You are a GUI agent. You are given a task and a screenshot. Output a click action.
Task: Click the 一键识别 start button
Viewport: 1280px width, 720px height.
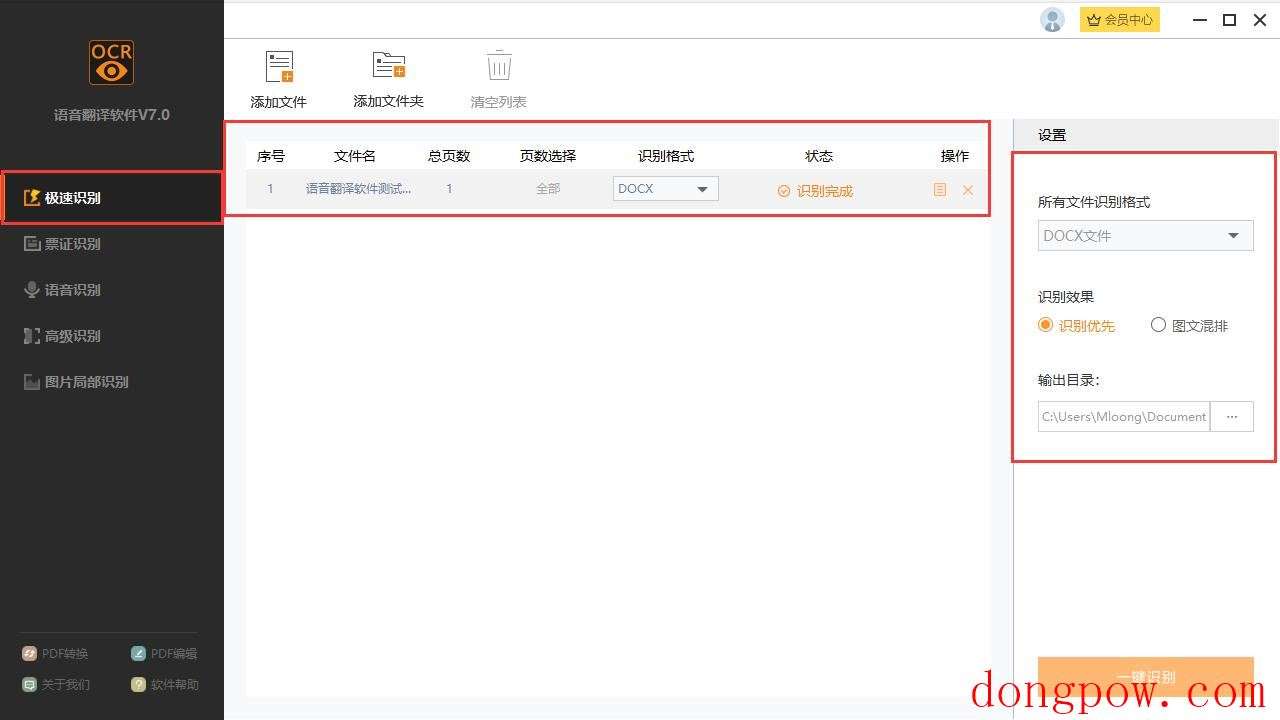1146,676
